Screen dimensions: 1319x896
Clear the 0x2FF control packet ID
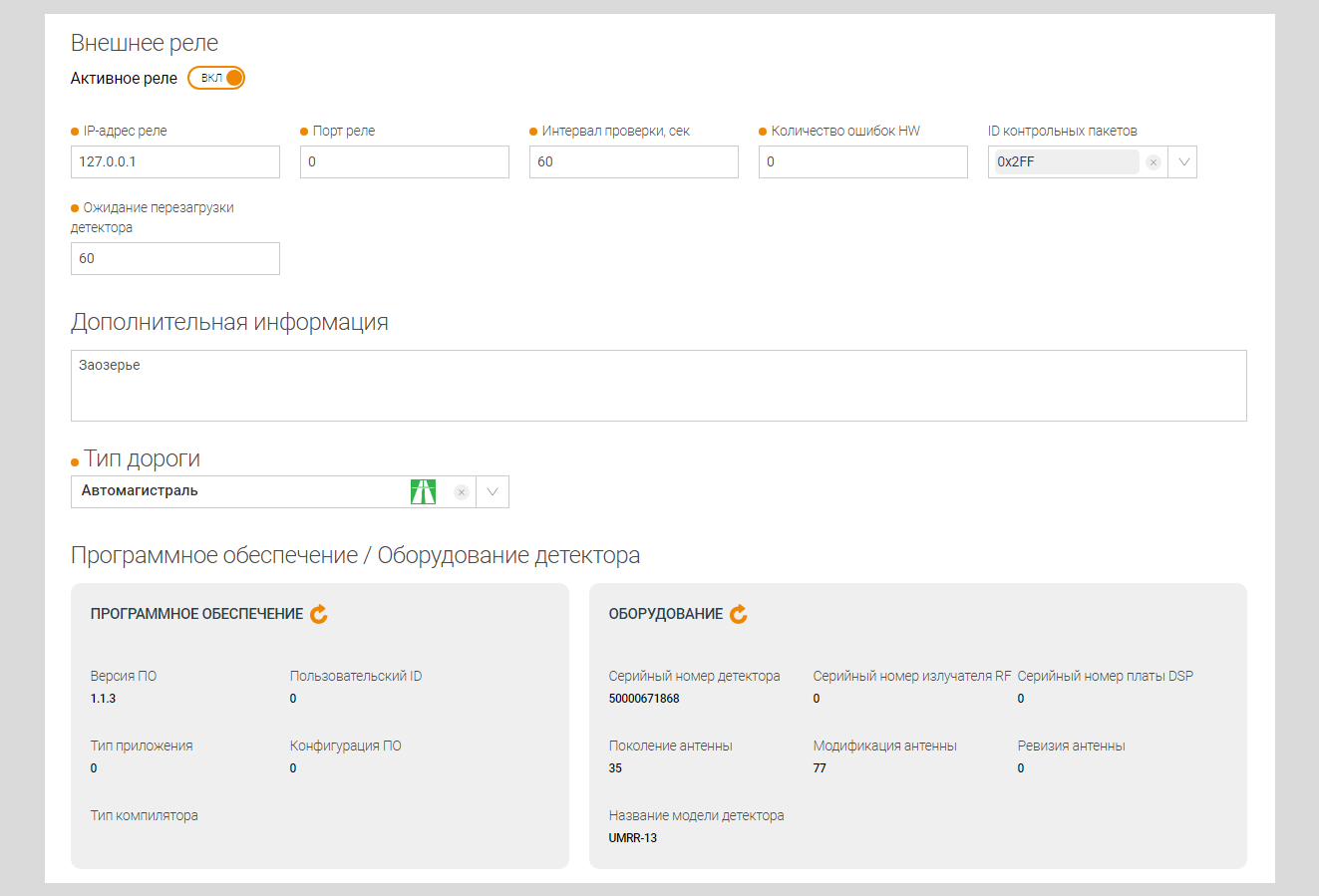(1154, 162)
